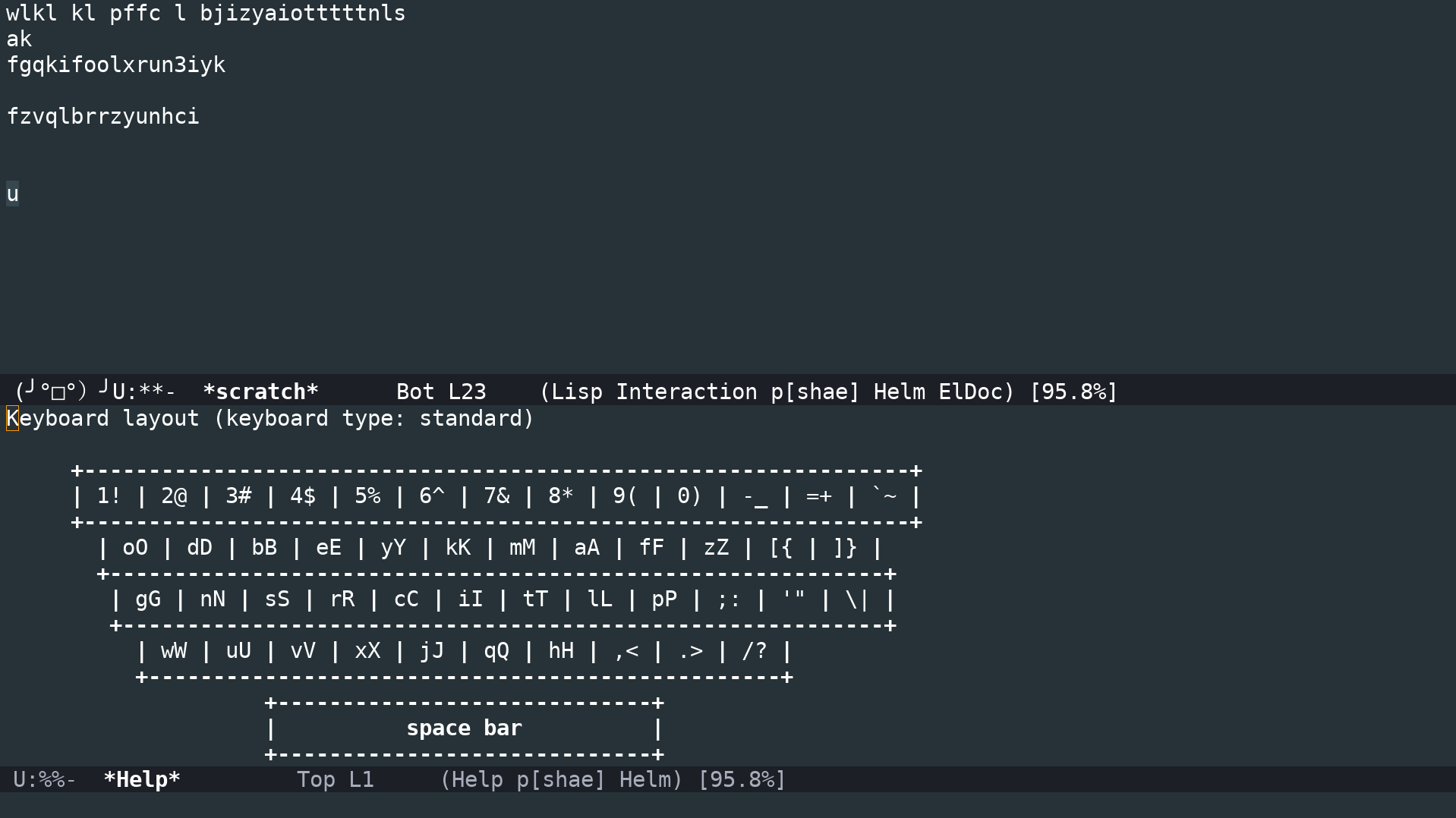Click the table-flip emoticon in the scratch mode line
1456x818 pixels.
click(x=62, y=392)
